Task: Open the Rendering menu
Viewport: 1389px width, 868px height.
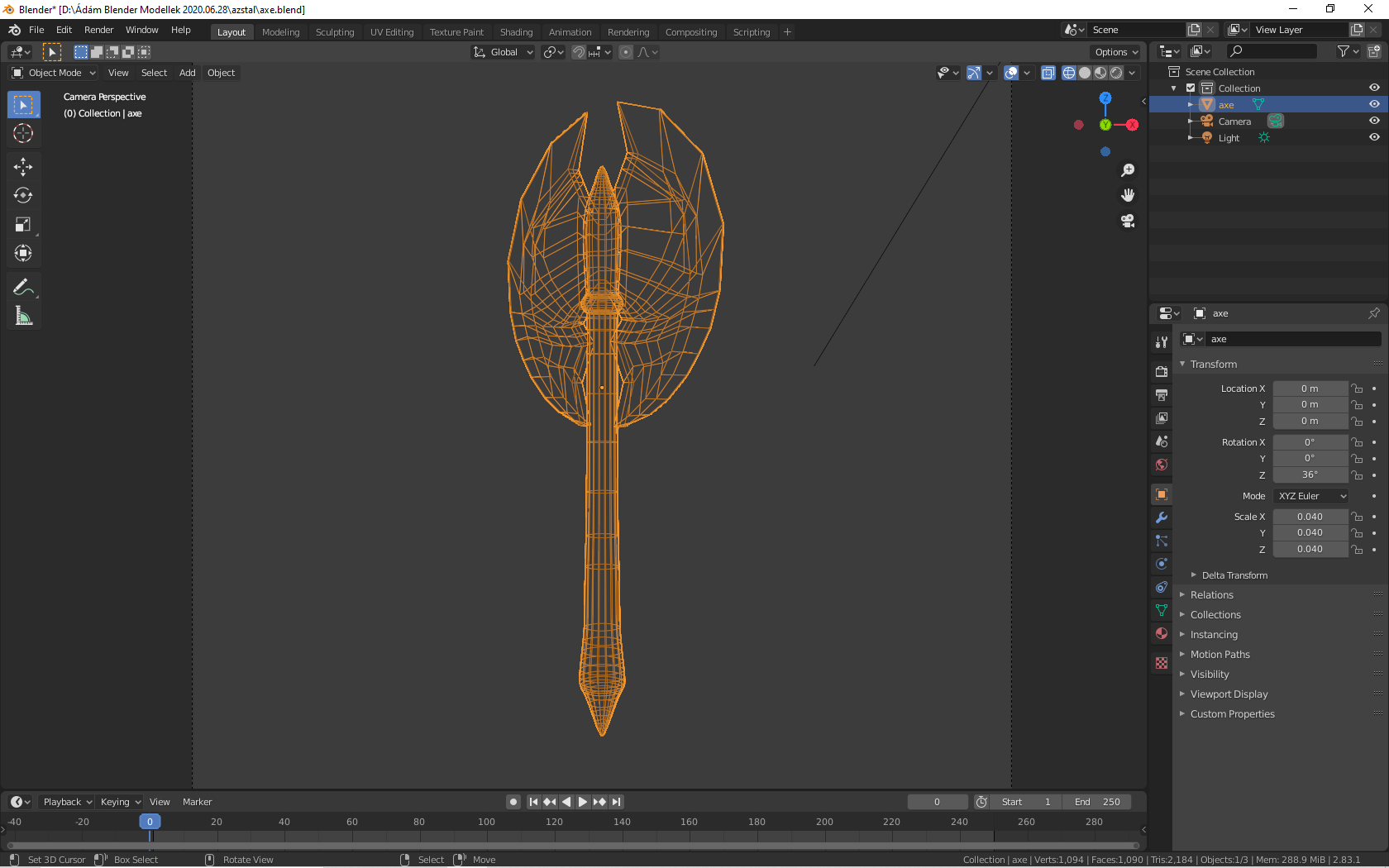Action: (628, 32)
